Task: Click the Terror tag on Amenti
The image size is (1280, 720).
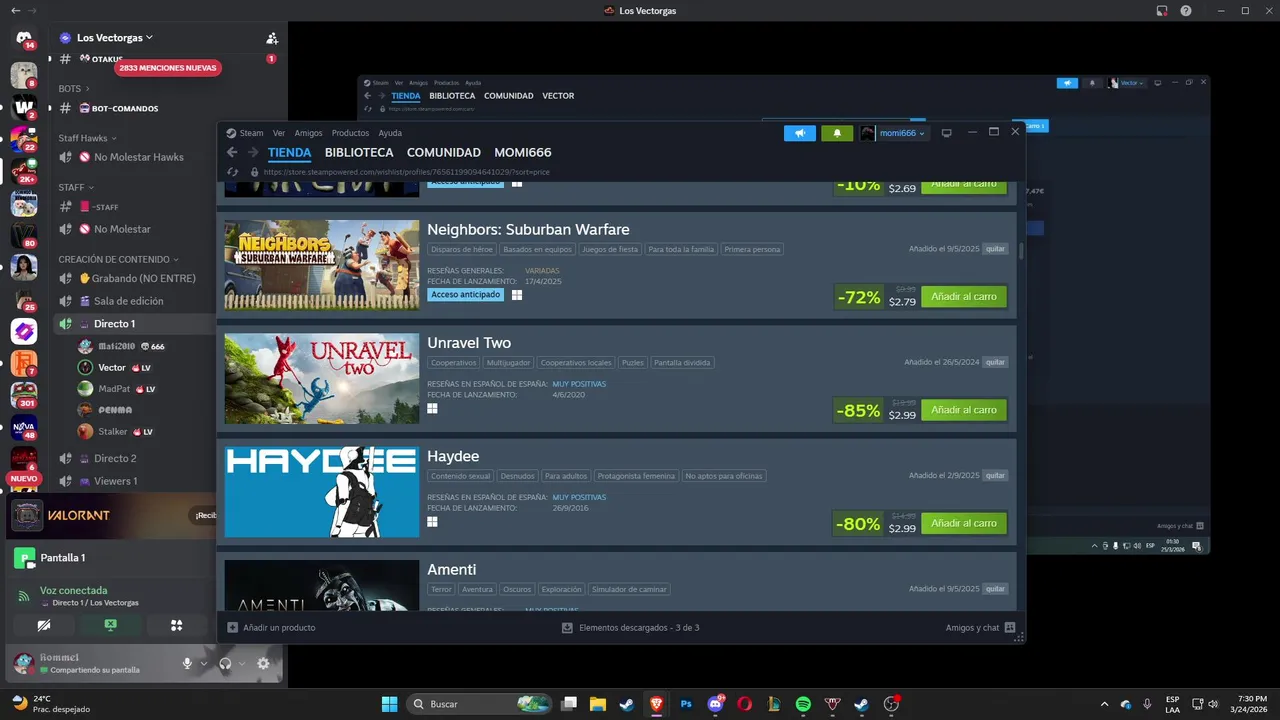Action: (x=441, y=590)
